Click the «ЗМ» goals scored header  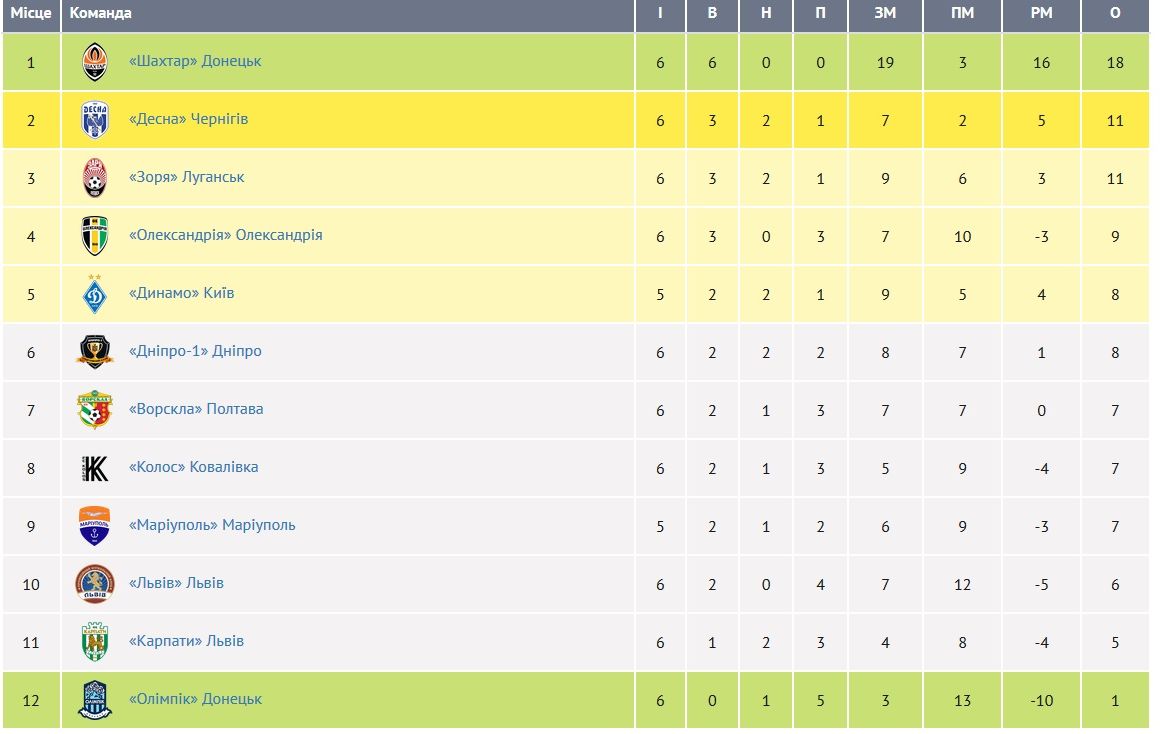click(x=885, y=14)
